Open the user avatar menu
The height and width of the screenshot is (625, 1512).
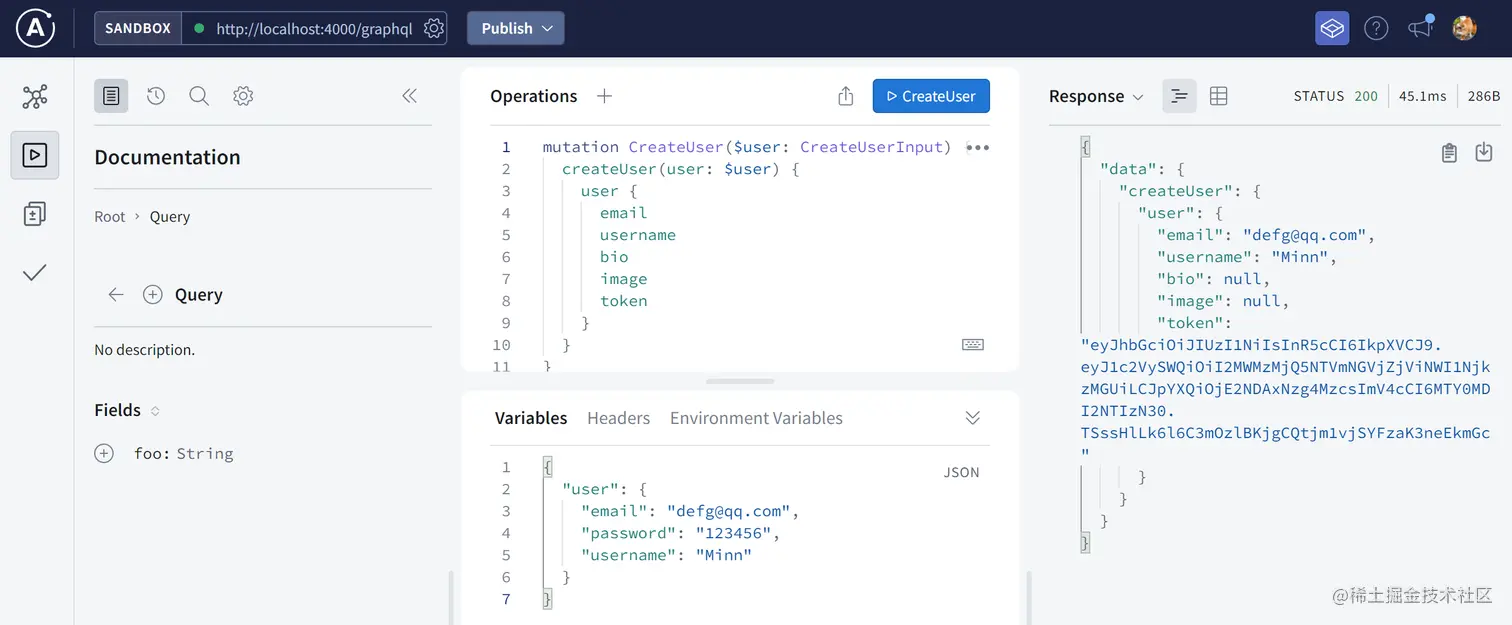point(1464,28)
